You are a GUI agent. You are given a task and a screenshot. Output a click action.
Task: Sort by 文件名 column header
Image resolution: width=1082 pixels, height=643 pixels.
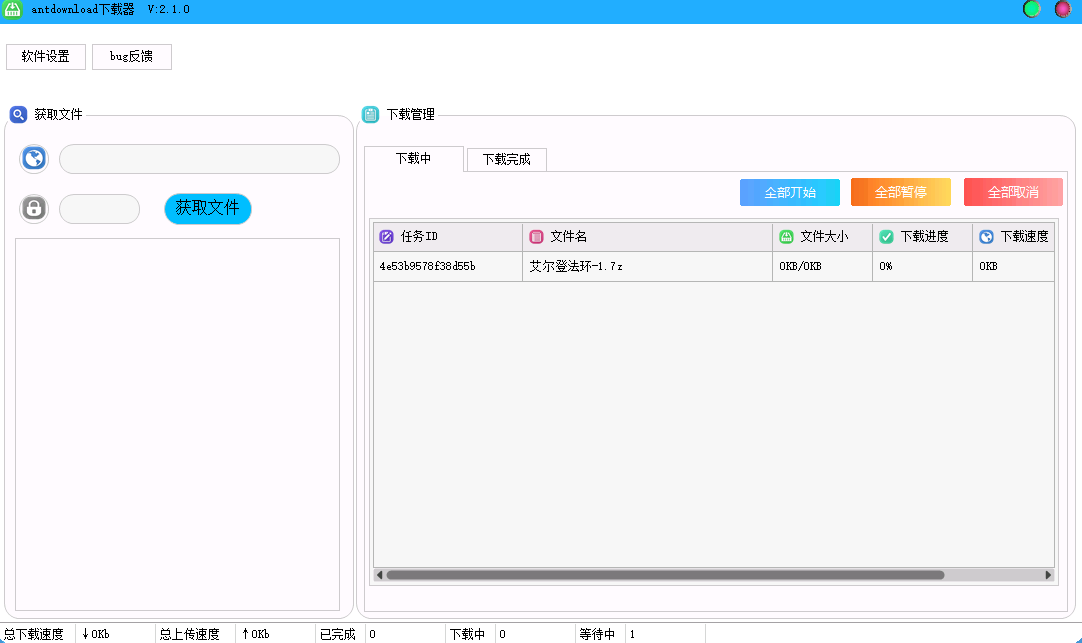pos(647,237)
